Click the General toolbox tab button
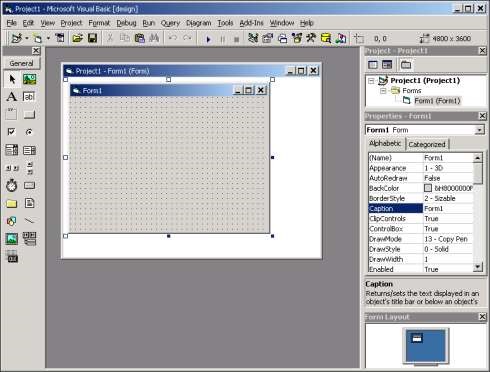The image size is (490, 372). tap(21, 63)
